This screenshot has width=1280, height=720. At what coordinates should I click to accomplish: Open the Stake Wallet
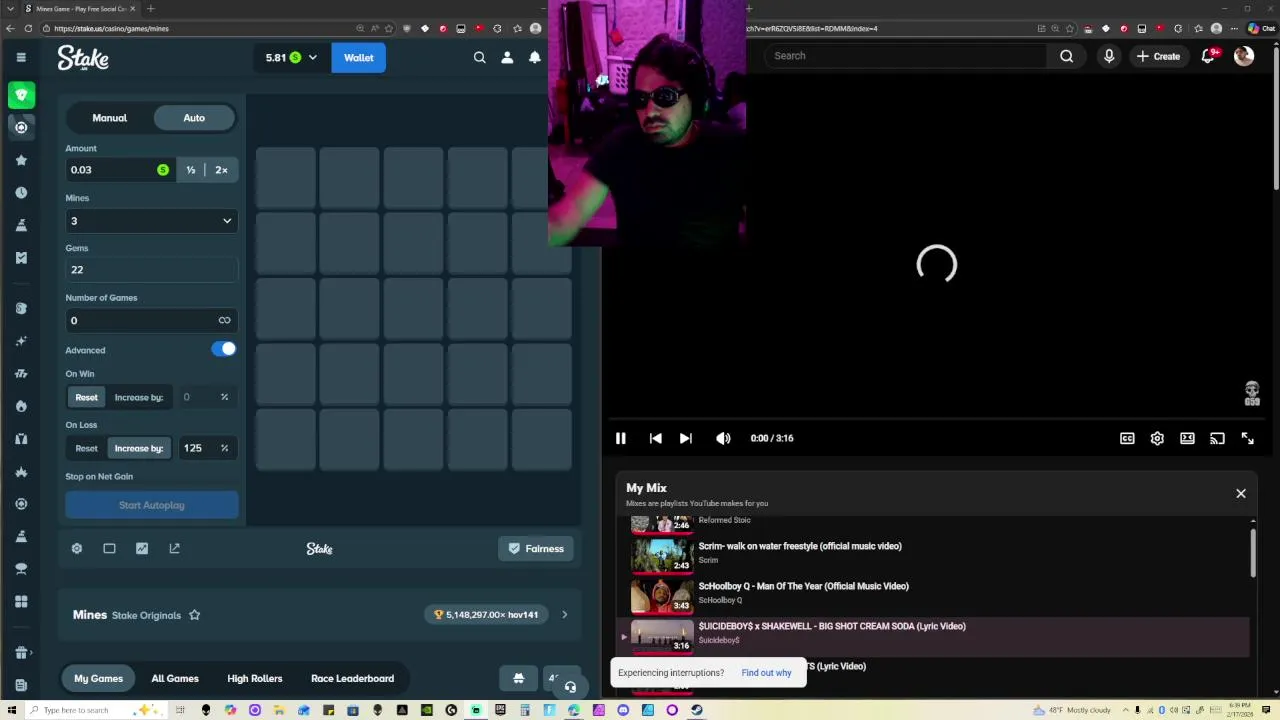(x=359, y=58)
